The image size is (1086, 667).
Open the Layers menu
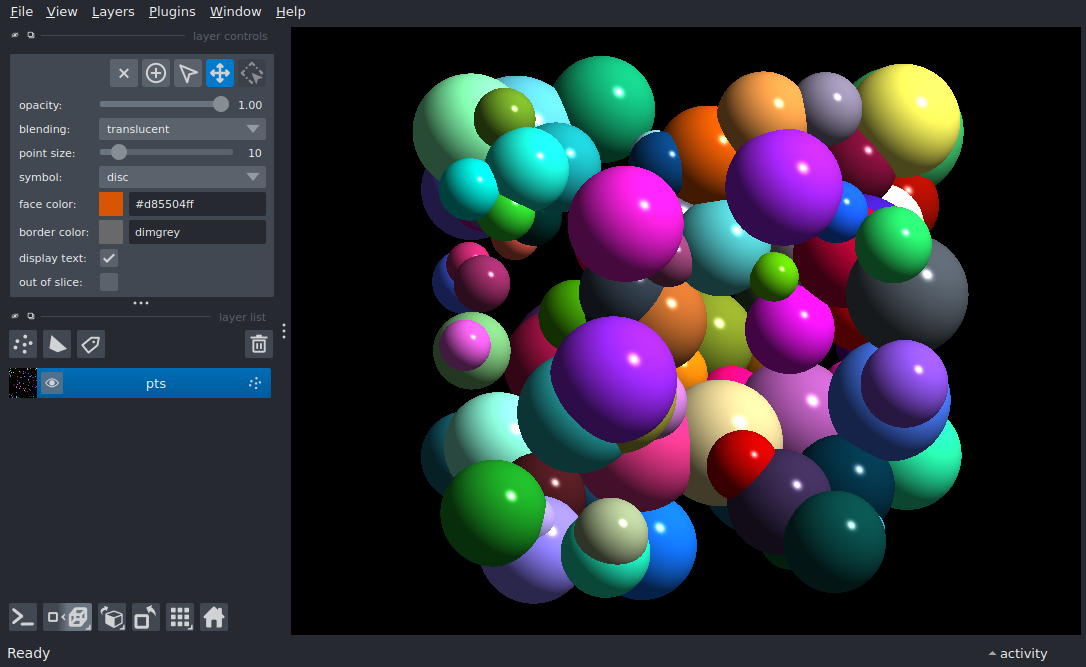[113, 12]
